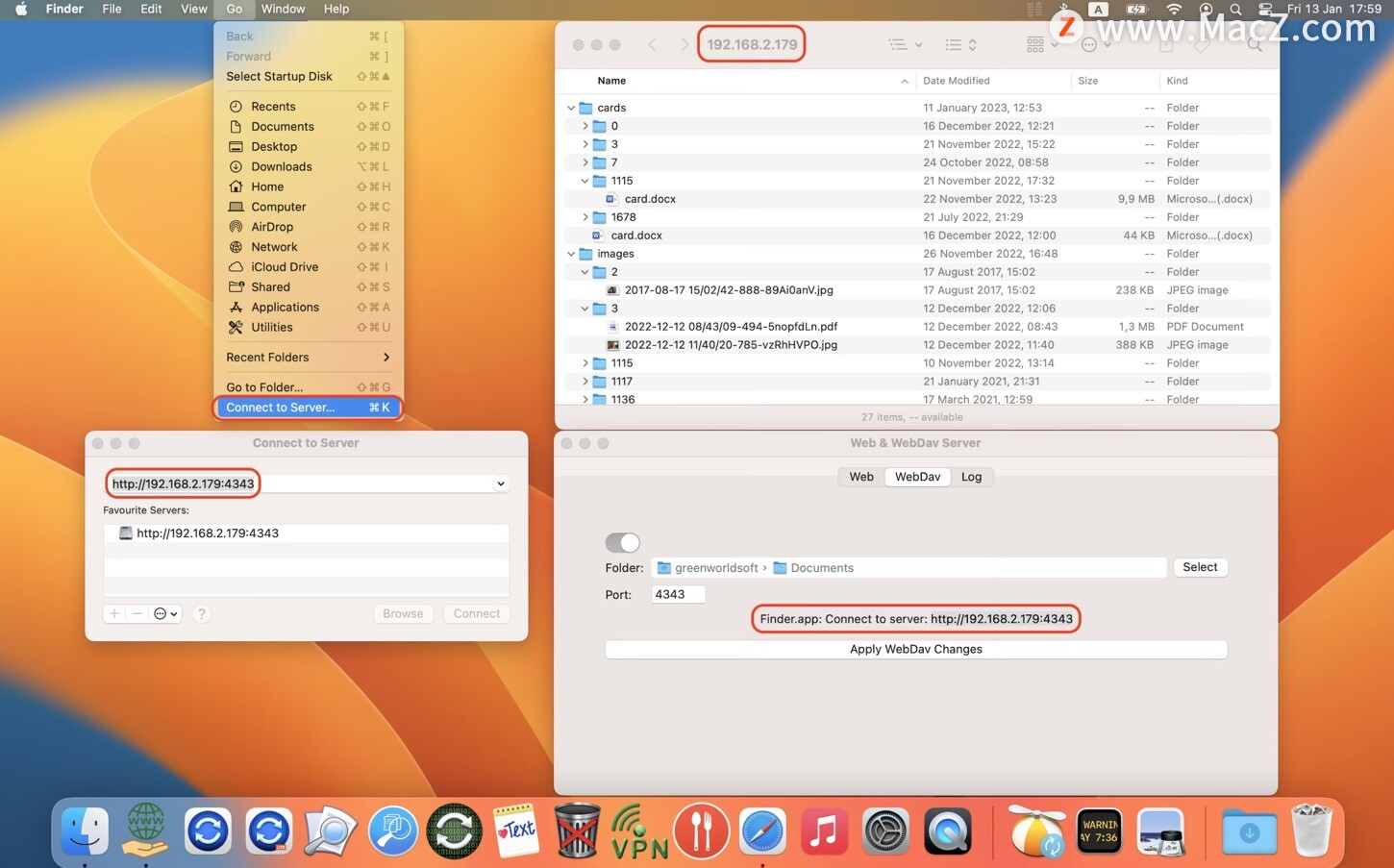The image size is (1394, 868).
Task: Collapse the images folder
Action: tap(571, 254)
